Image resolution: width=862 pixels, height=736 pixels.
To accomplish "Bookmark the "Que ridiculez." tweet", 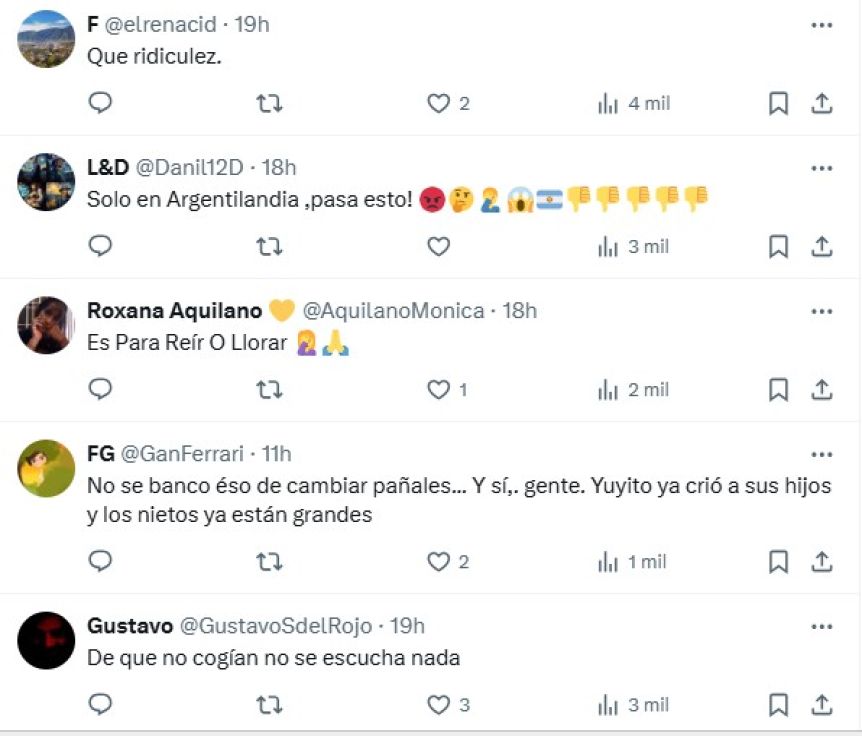I will point(778,103).
